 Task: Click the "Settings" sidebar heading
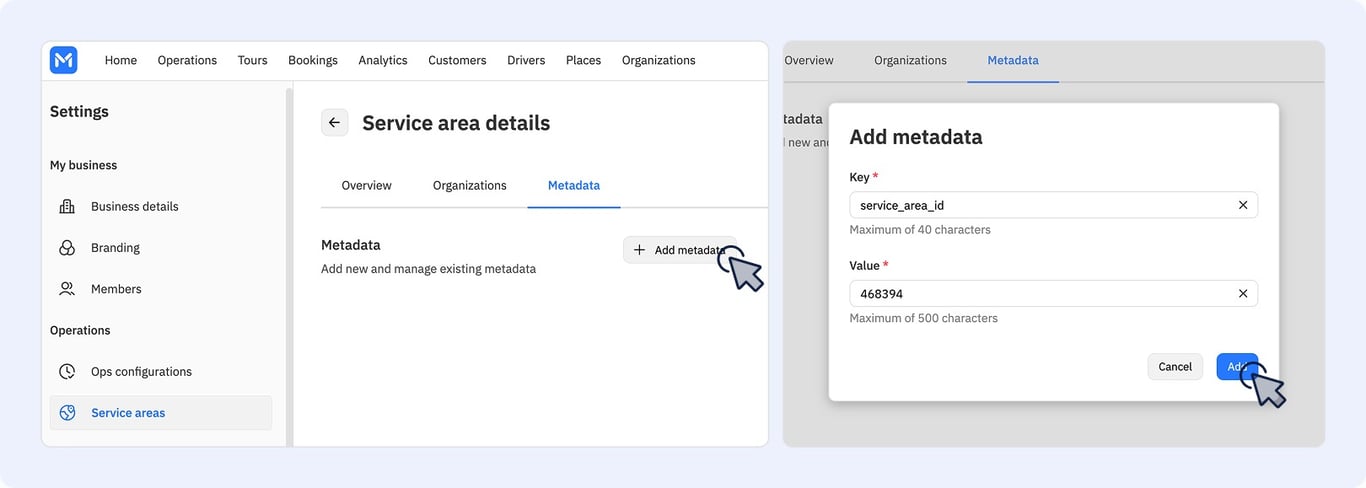(79, 112)
